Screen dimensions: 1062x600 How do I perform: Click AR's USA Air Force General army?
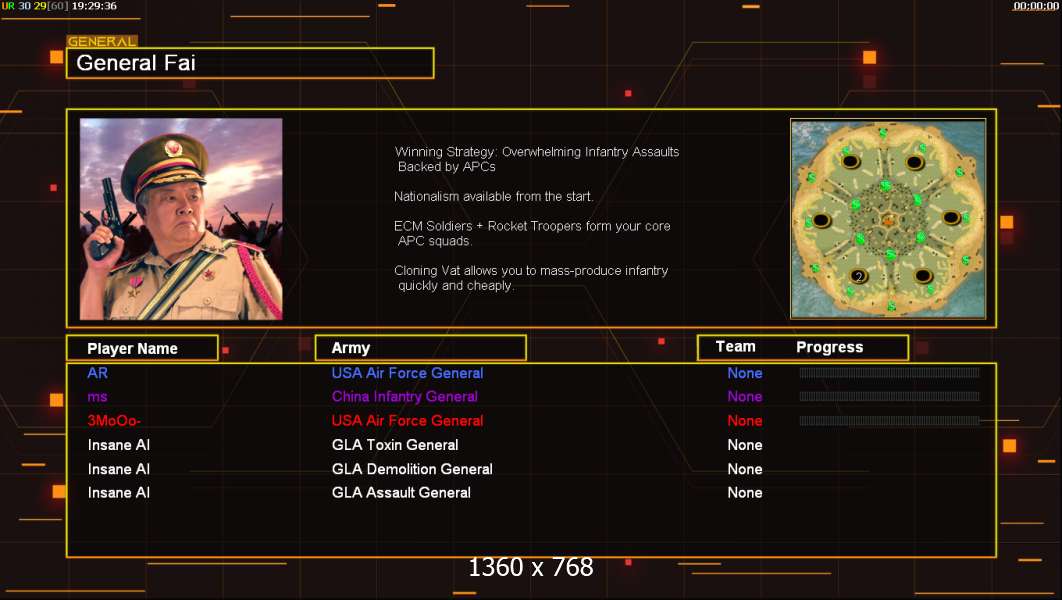click(x=407, y=373)
